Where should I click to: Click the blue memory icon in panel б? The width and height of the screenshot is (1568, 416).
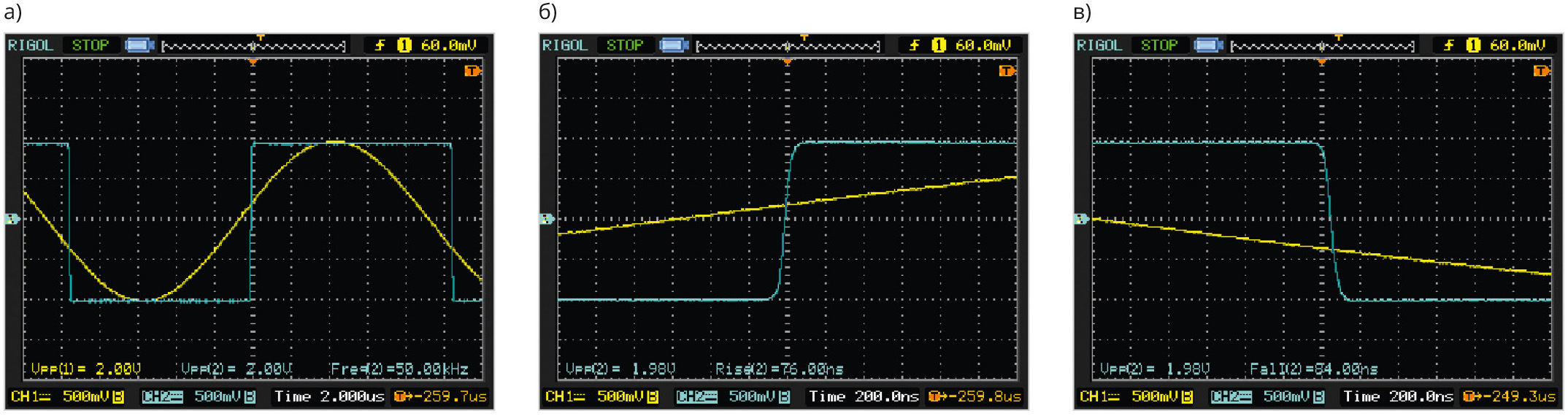coord(674,45)
